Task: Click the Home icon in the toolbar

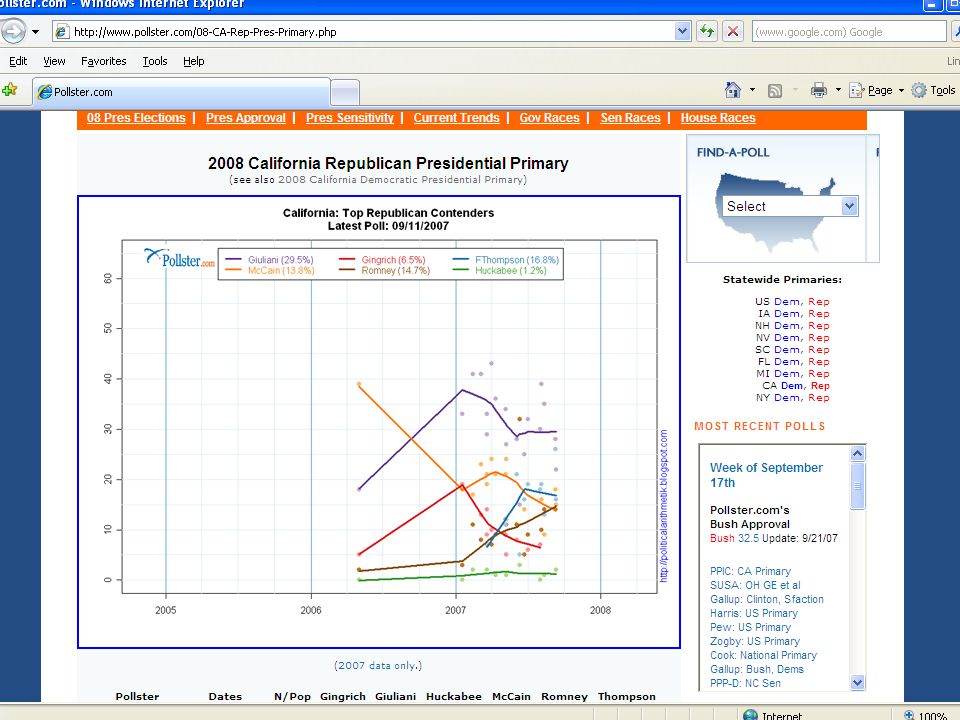Action: point(733,90)
